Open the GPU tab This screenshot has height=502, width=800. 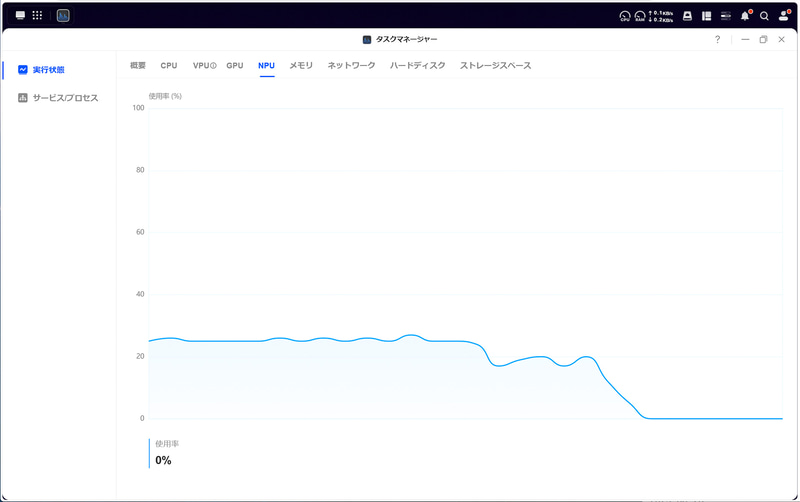(235, 66)
